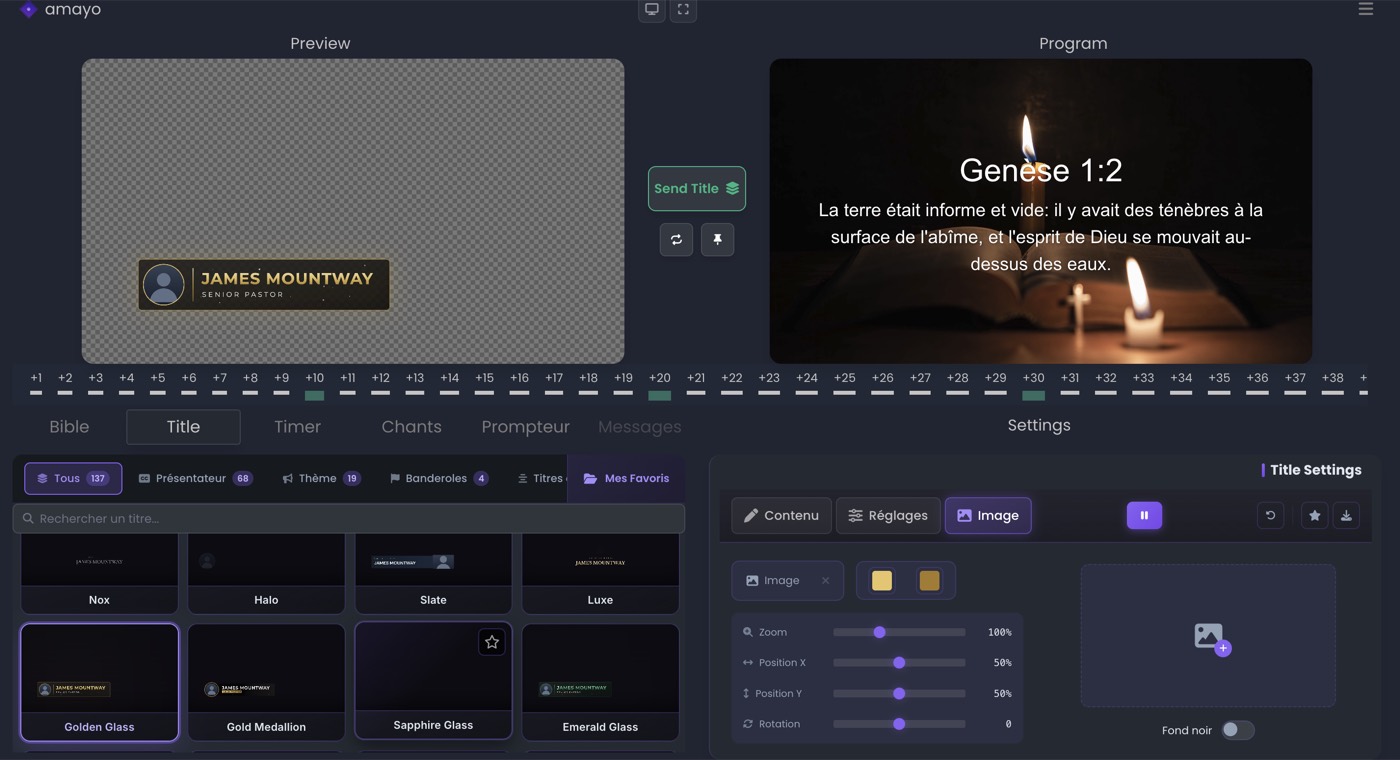Open the Bible tab

point(69,427)
